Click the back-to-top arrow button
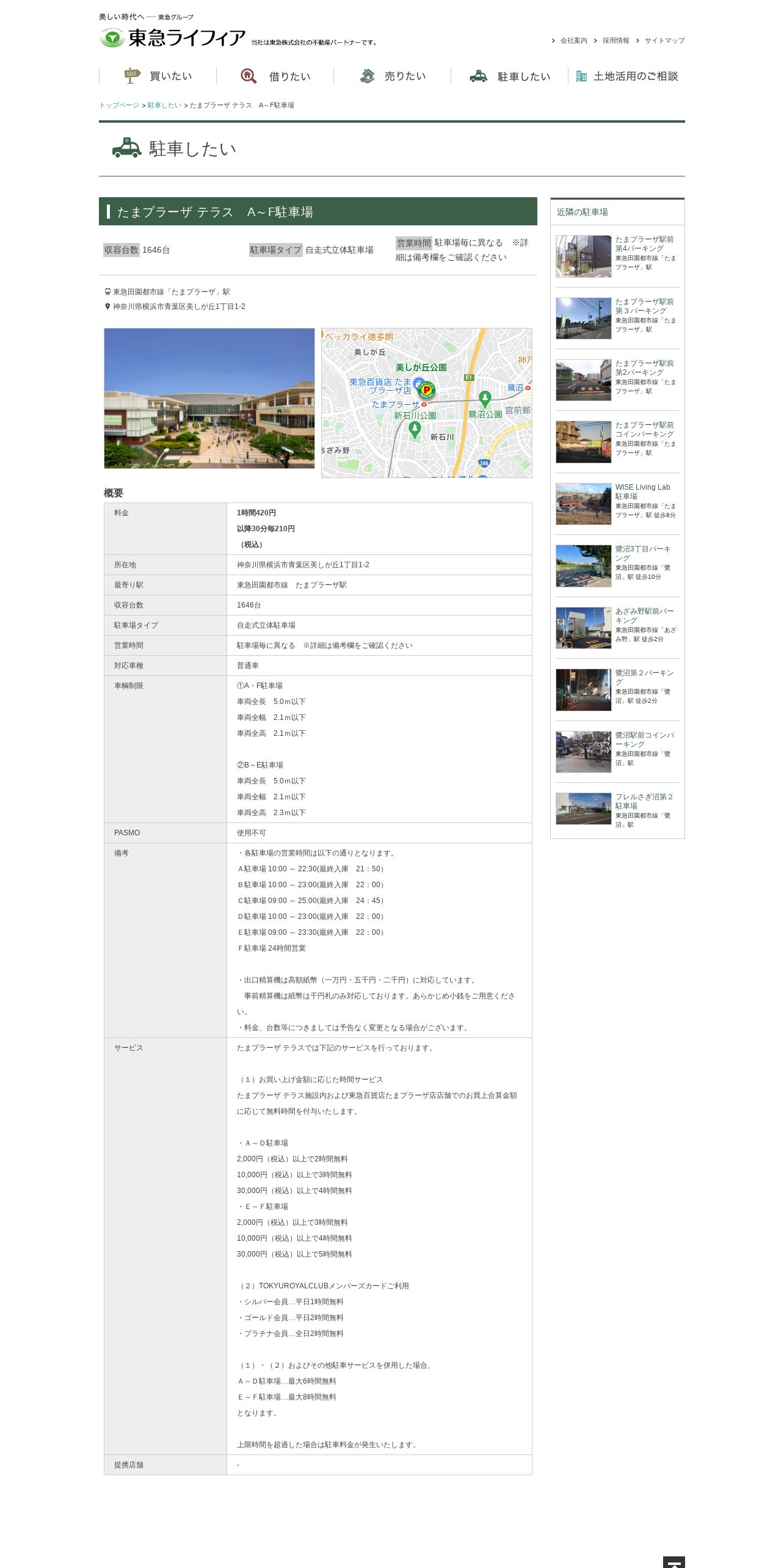The width and height of the screenshot is (784, 1568). 673,1562
